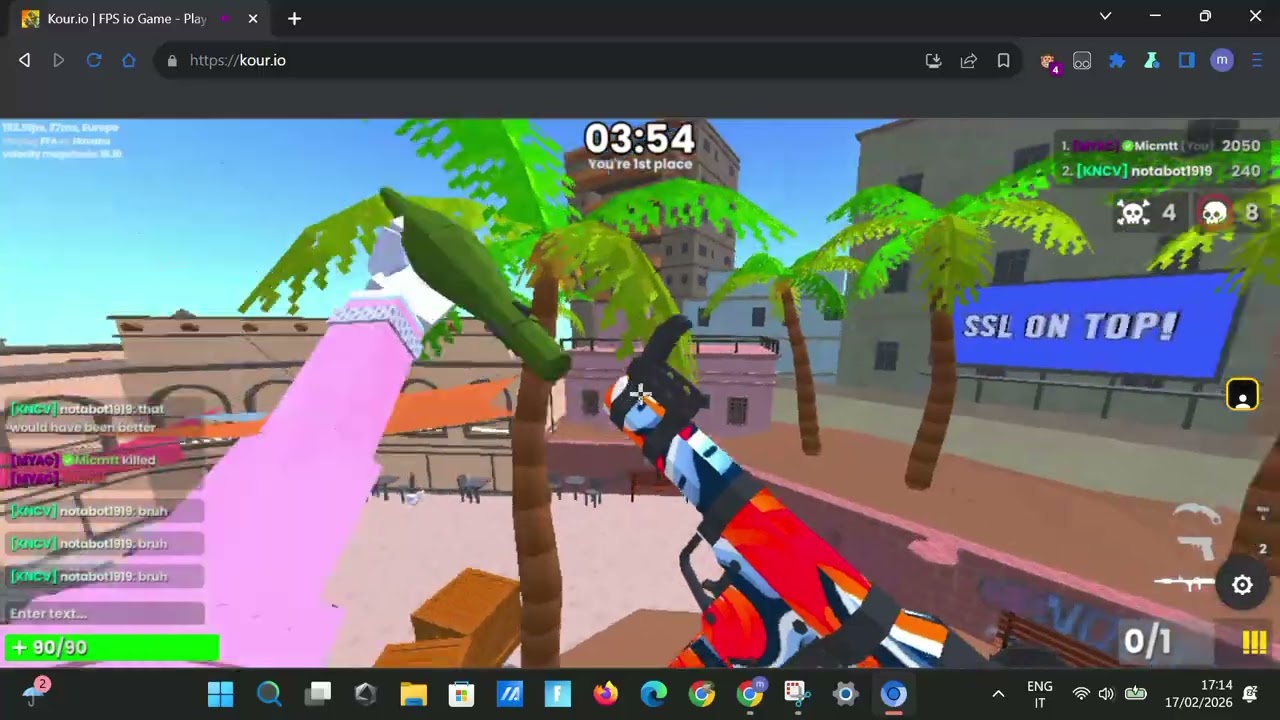The image size is (1280, 720).
Task: Toggle the browser side panel
Action: [1187, 61]
